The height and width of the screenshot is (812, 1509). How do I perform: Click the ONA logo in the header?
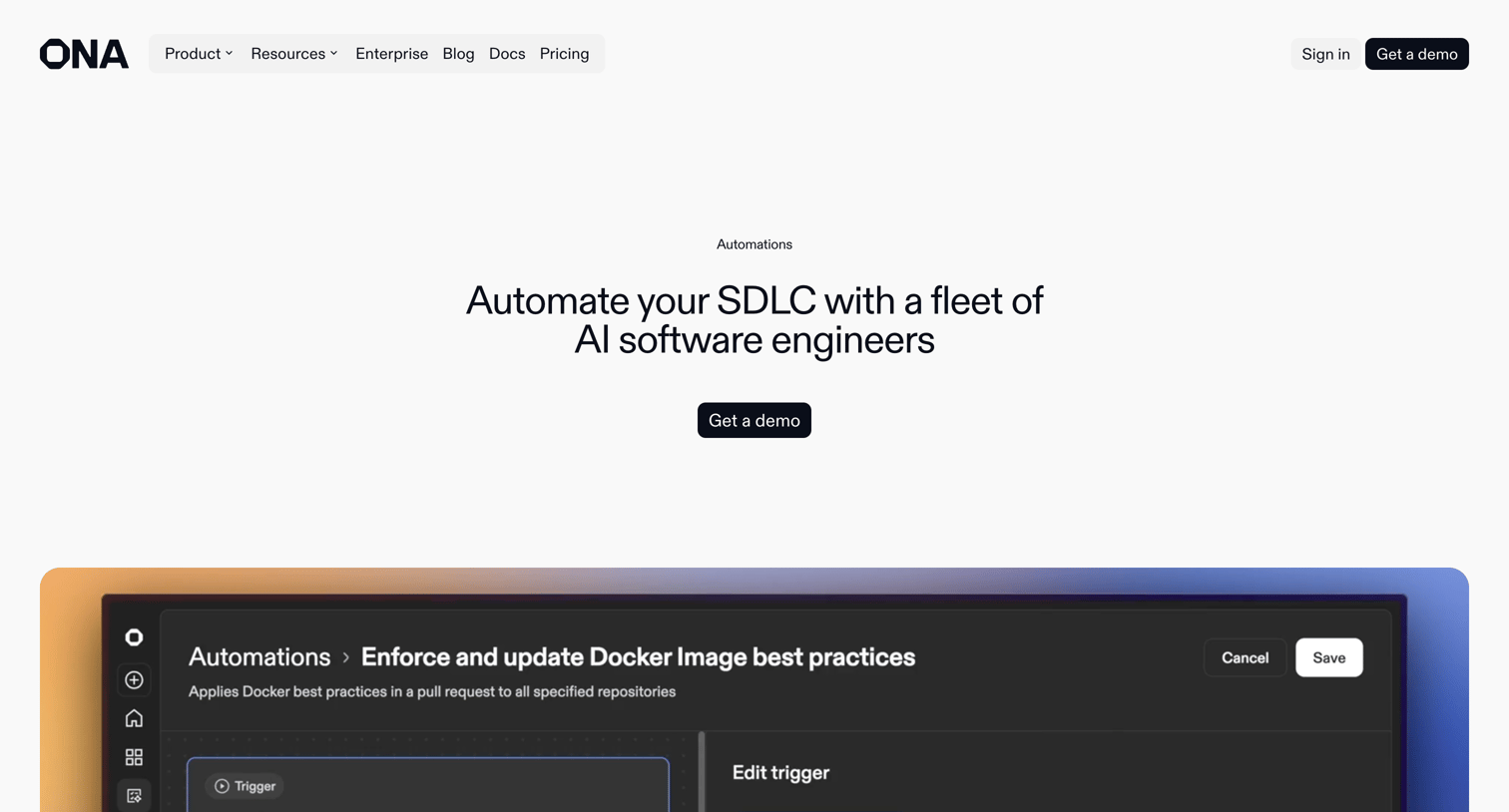tap(84, 54)
